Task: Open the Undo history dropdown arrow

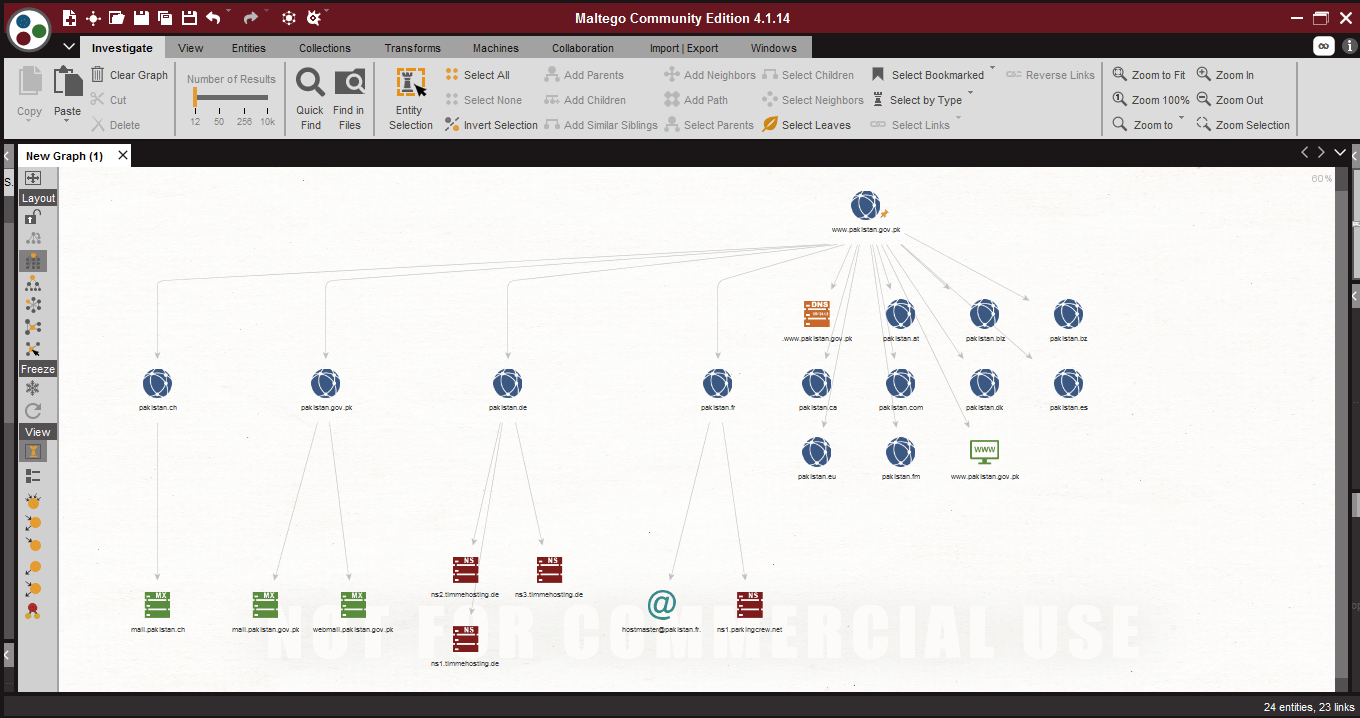Action: coord(229,12)
